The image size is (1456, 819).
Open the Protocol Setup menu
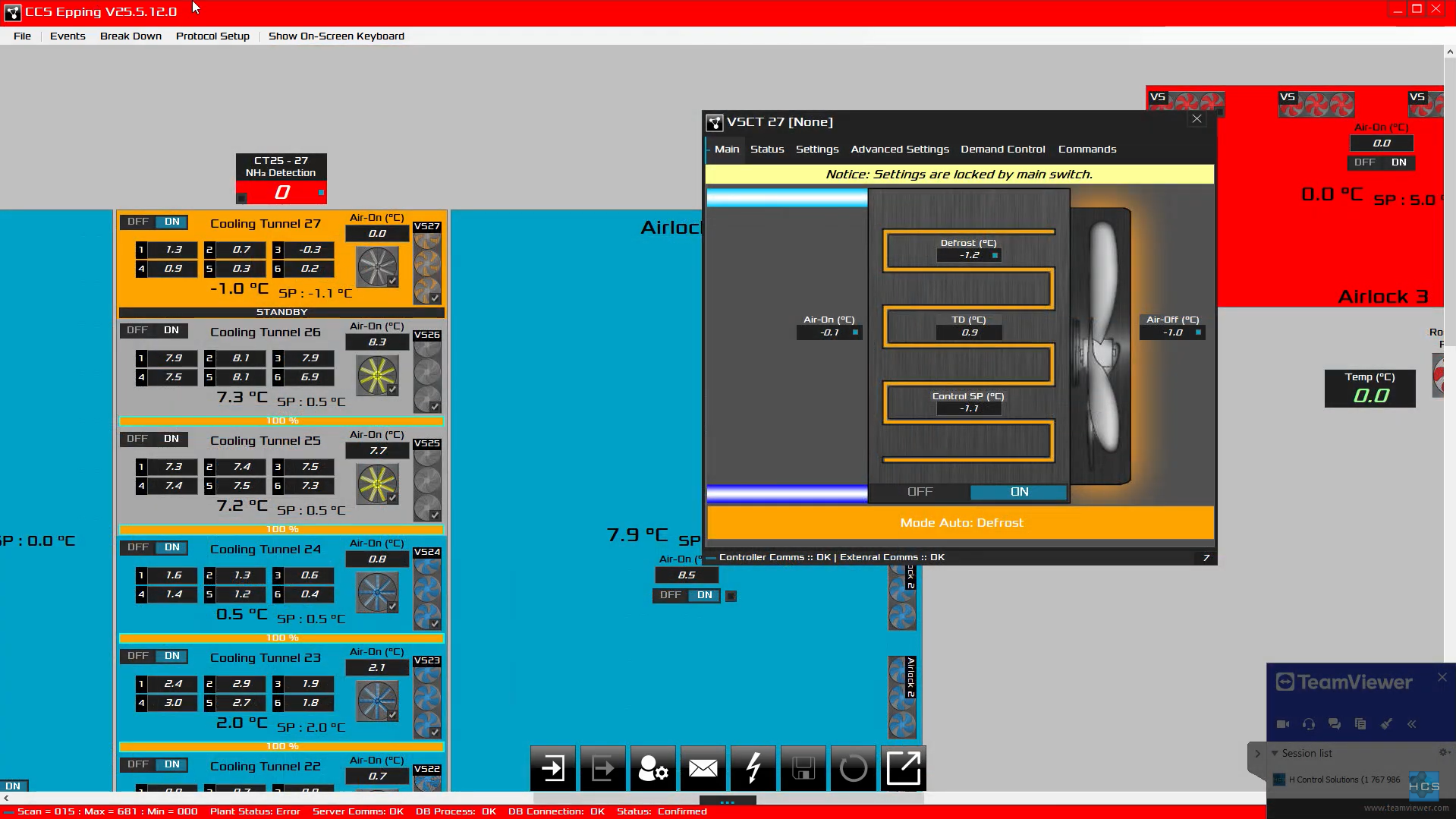pyautogui.click(x=212, y=36)
